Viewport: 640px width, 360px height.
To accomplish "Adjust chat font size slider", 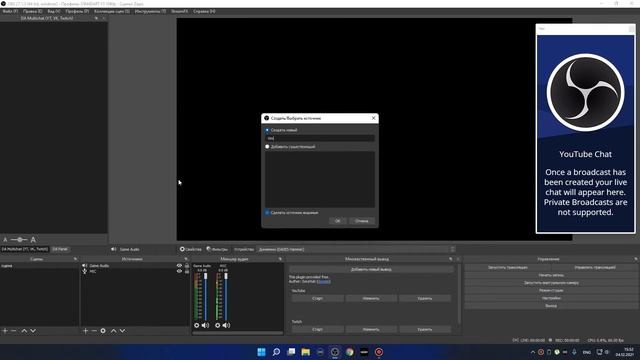I will 19,240.
